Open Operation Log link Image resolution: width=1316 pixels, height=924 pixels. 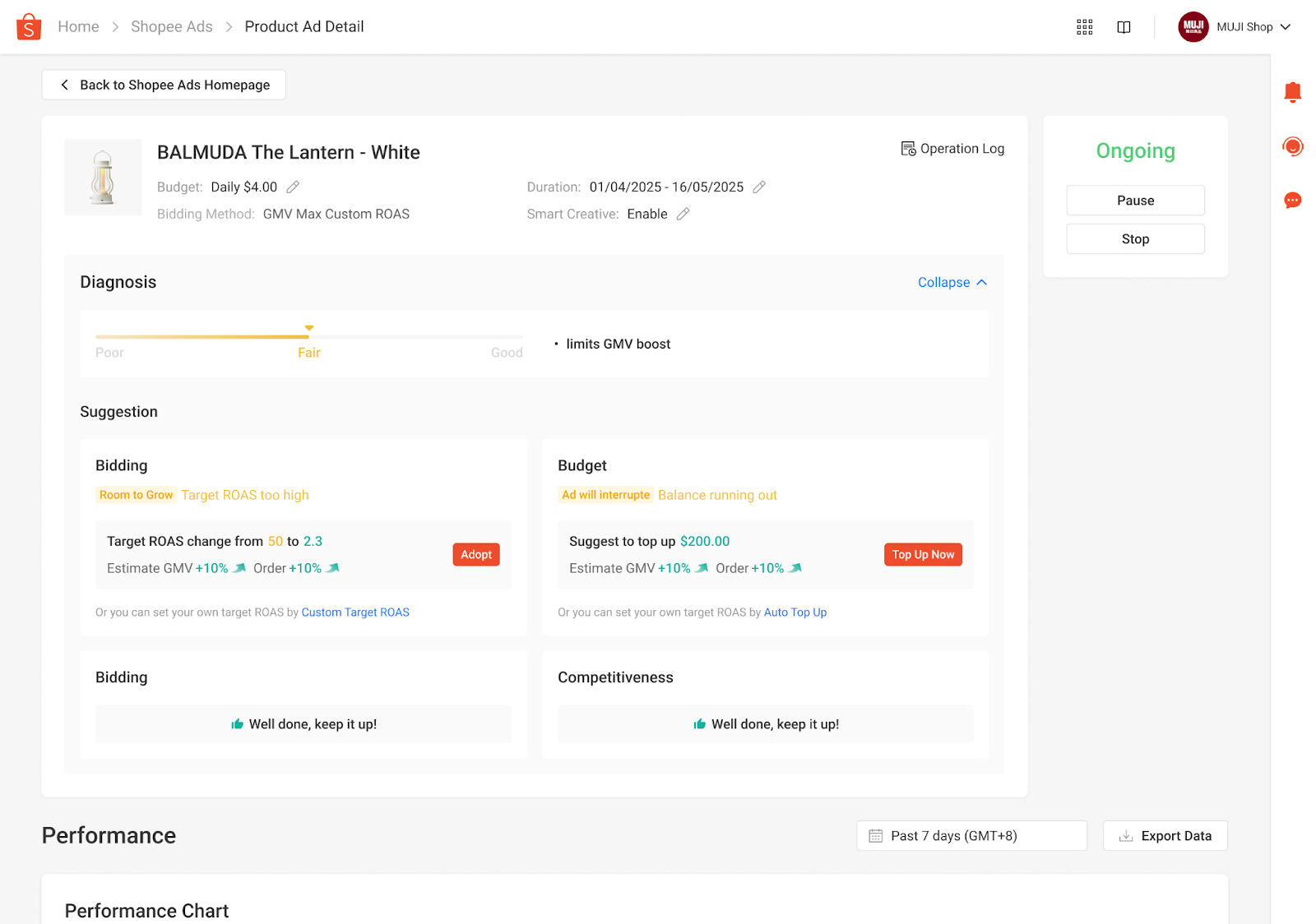click(x=952, y=149)
